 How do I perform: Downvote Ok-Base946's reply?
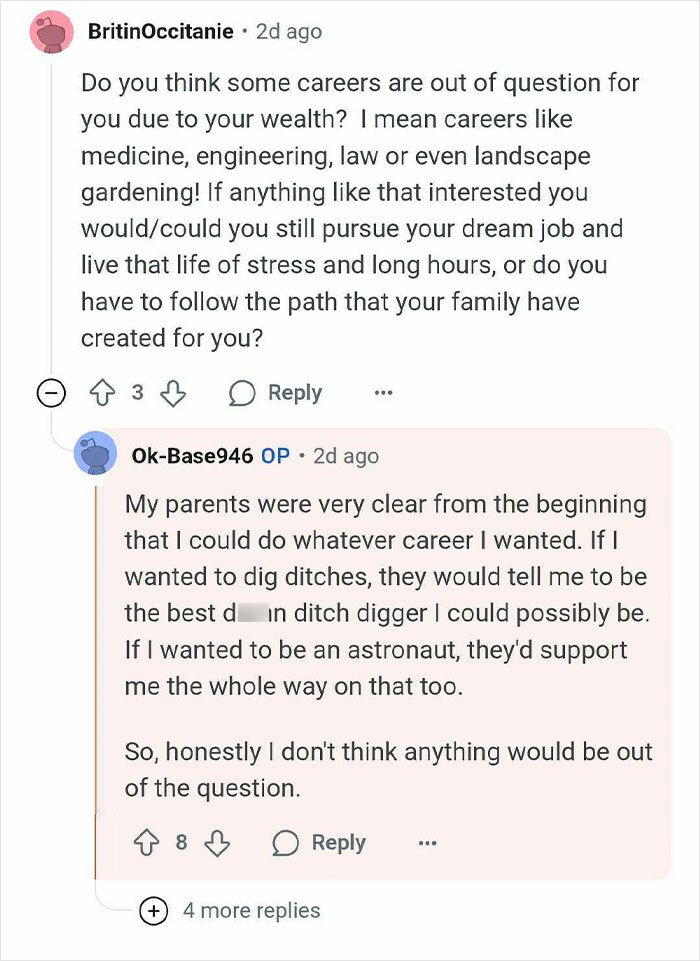(x=217, y=843)
